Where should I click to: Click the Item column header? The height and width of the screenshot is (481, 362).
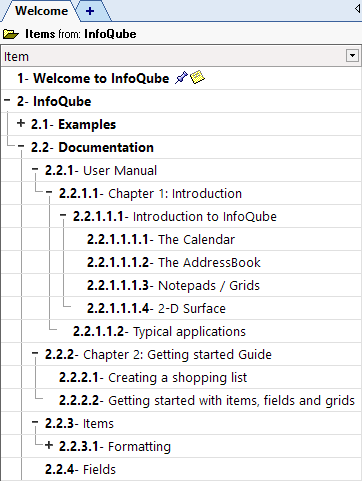click(x=173, y=56)
